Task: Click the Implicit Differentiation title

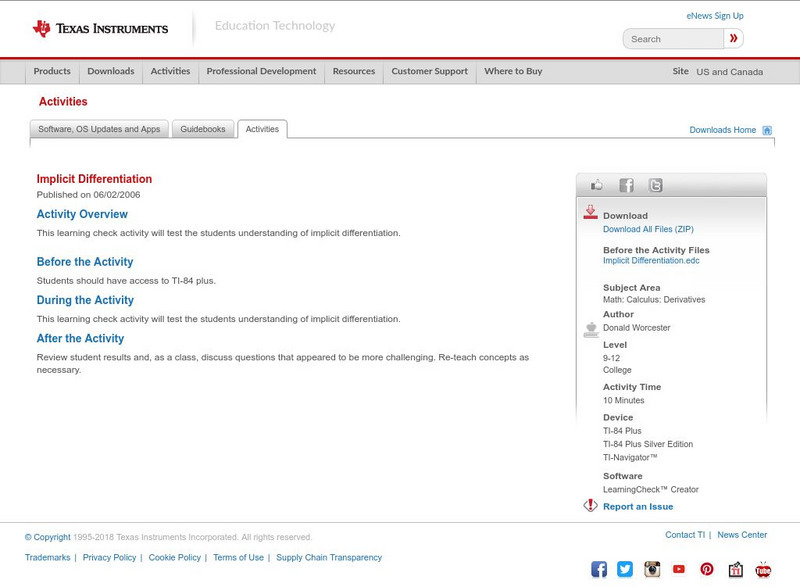Action: point(94,179)
